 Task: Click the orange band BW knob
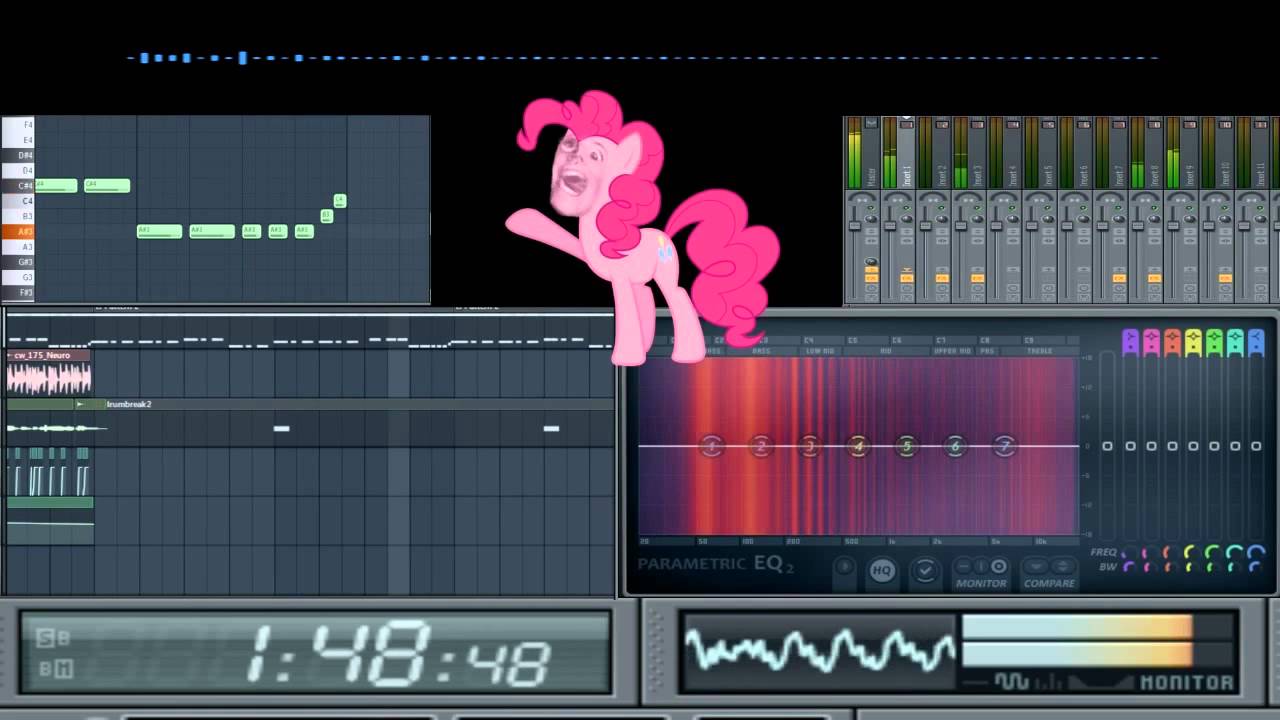[x=1170, y=567]
